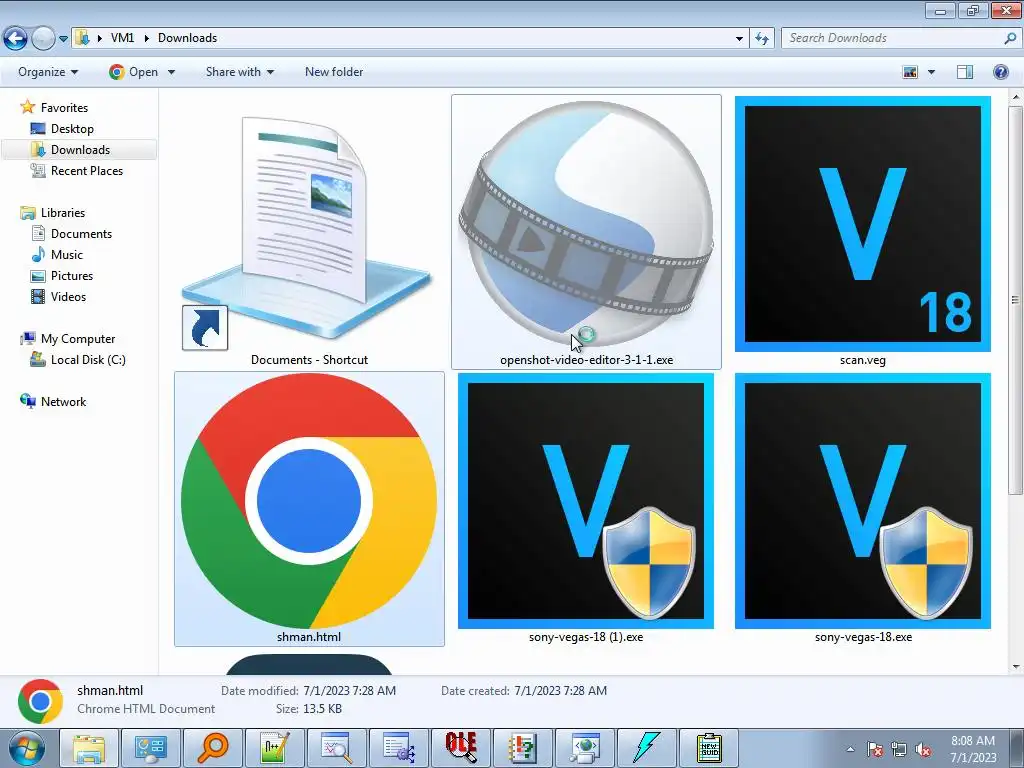Select the sony-vegas-18 (1).exe installer icon
Image resolution: width=1024 pixels, height=768 pixels.
coord(586,501)
